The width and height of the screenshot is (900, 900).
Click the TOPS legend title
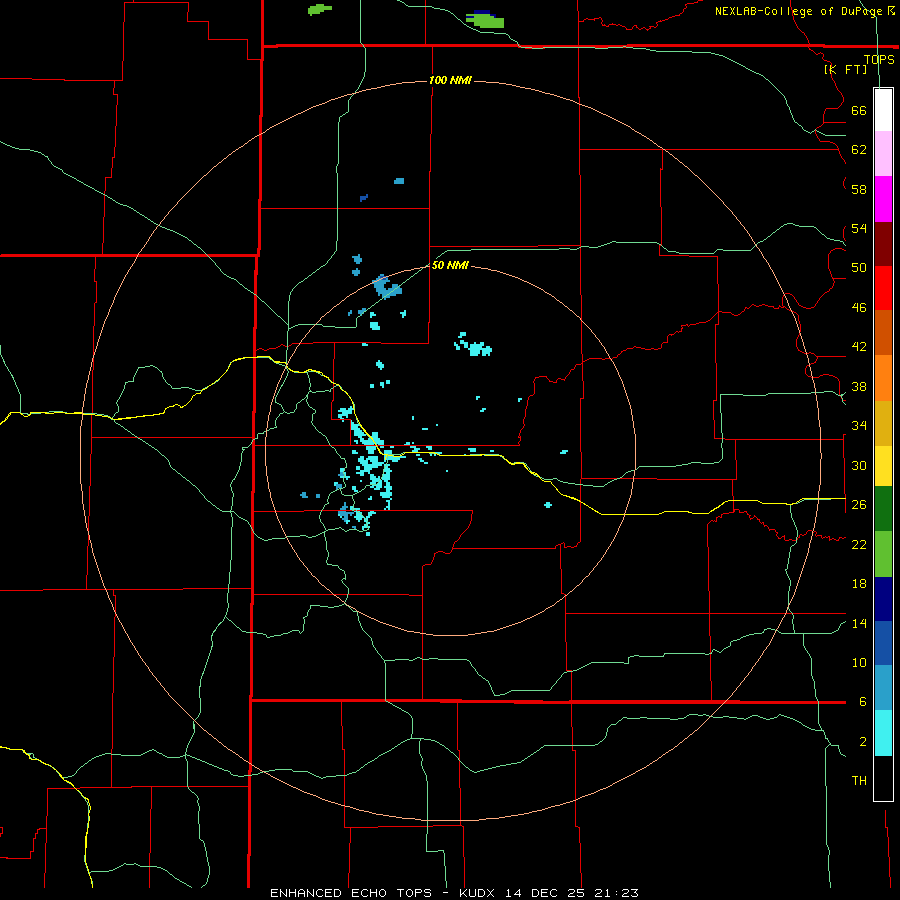pyautogui.click(x=879, y=59)
